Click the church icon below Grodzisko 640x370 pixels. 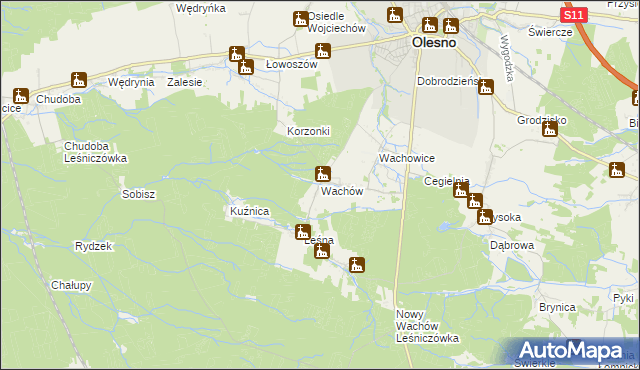coord(550,129)
